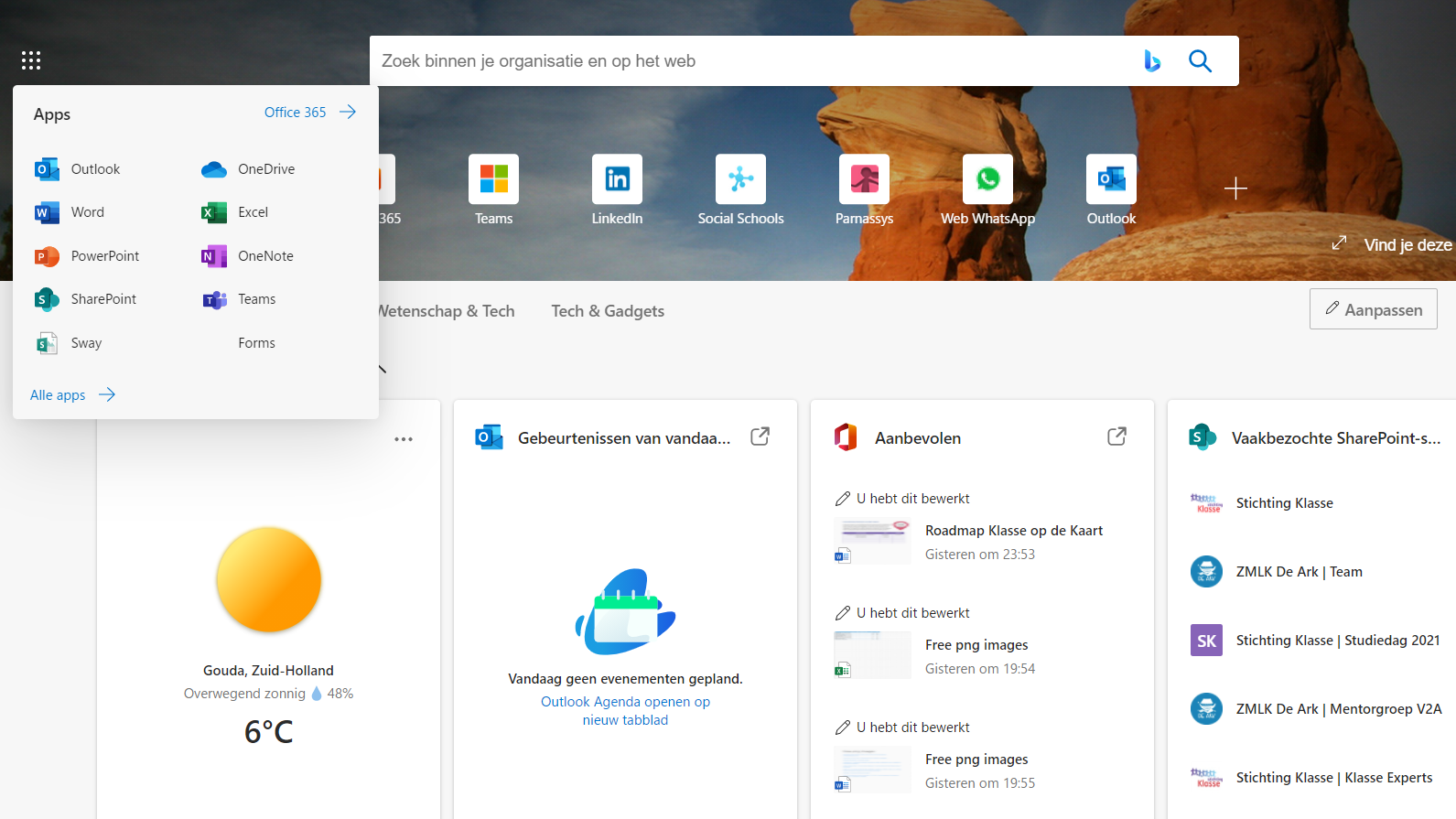Screen dimensions: 1456x819
Task: Click the 6°C temperature reading
Action: point(269,732)
